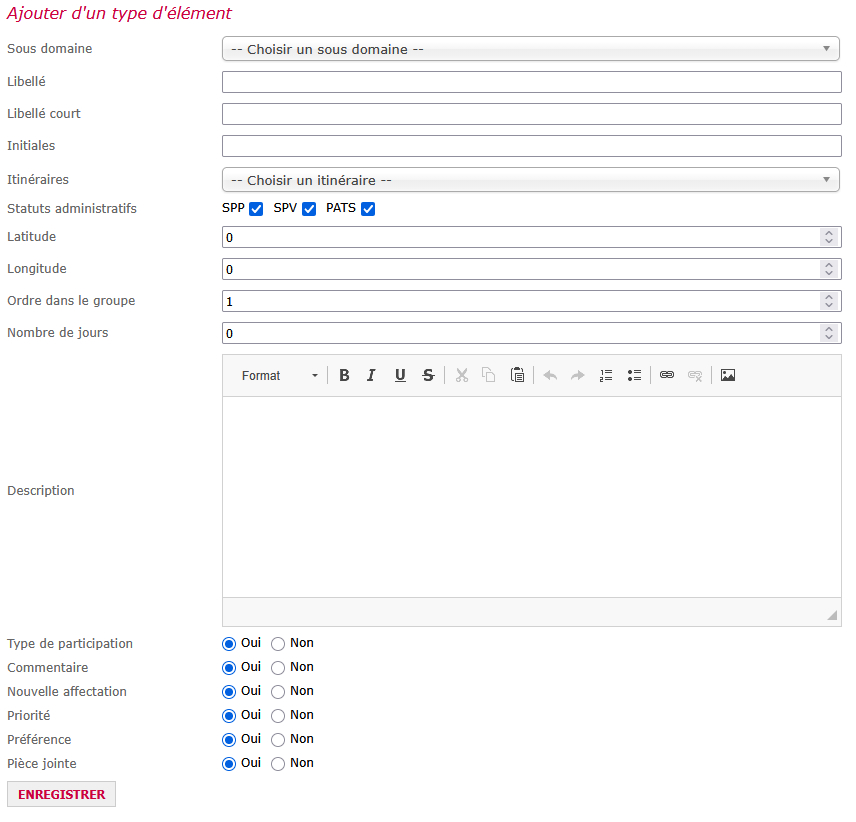Apply bold formatting in description editor
856x822 pixels.
(344, 376)
